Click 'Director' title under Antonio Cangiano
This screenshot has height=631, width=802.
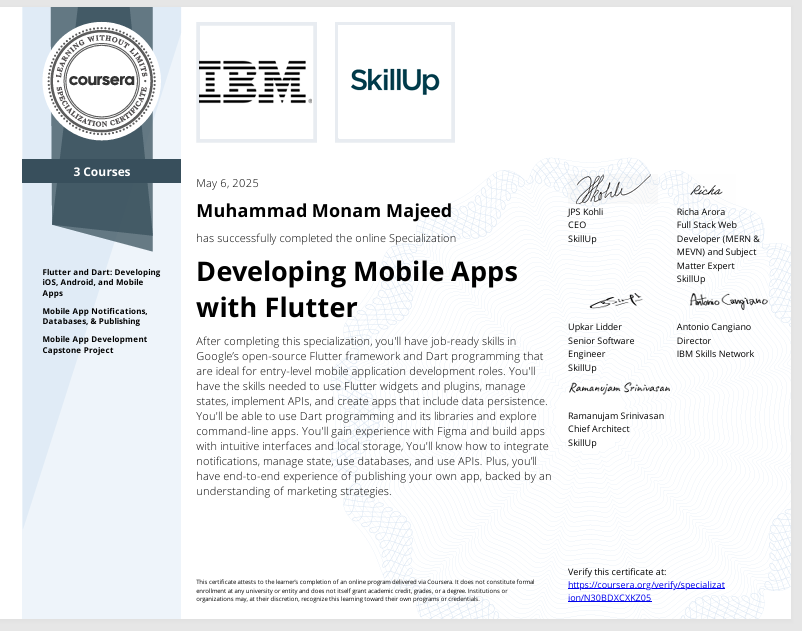(694, 341)
